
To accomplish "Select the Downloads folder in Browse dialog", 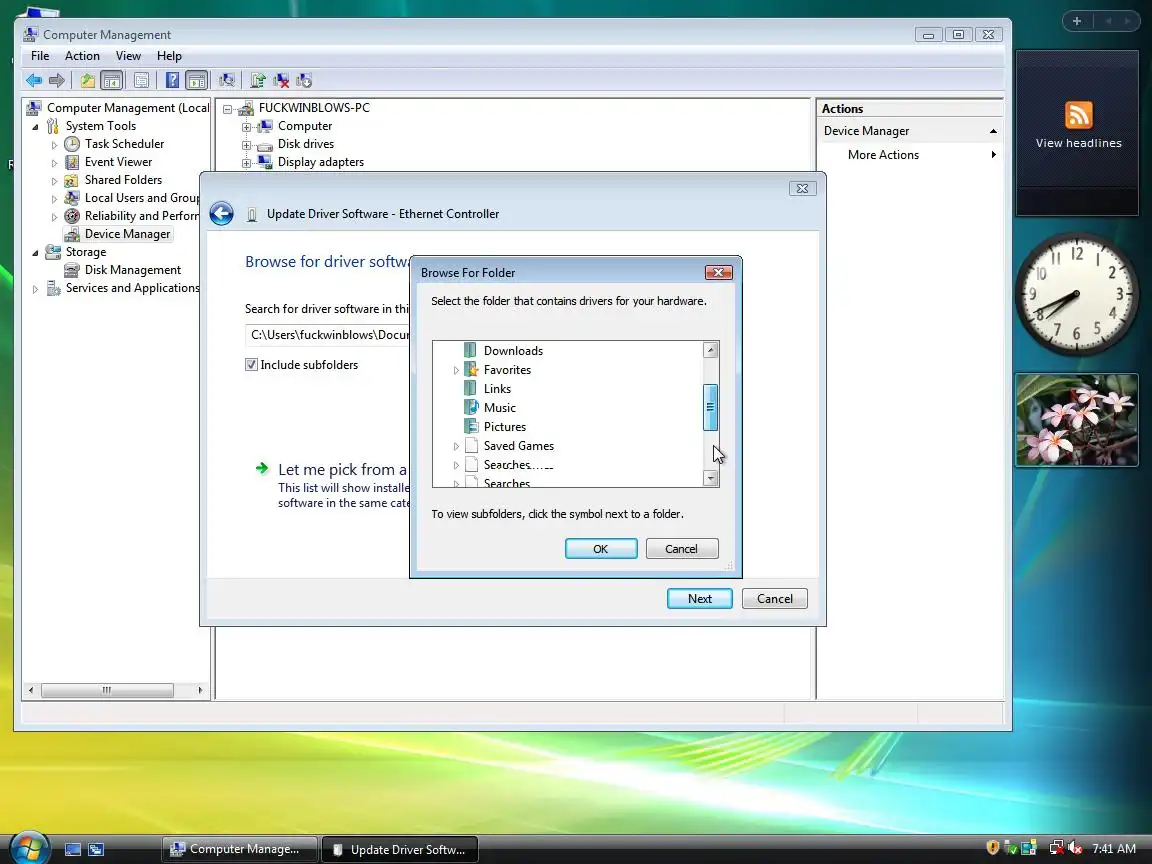I will pos(513,350).
